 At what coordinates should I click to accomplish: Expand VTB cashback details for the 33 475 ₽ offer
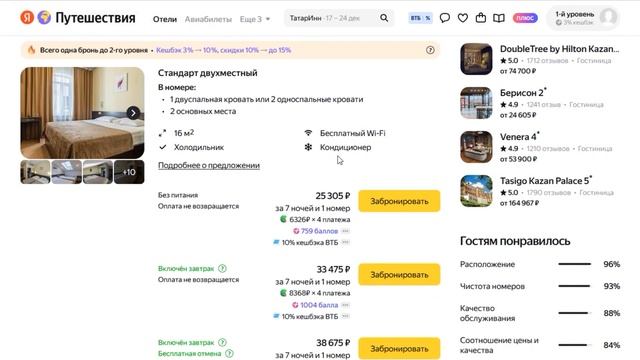(345, 316)
